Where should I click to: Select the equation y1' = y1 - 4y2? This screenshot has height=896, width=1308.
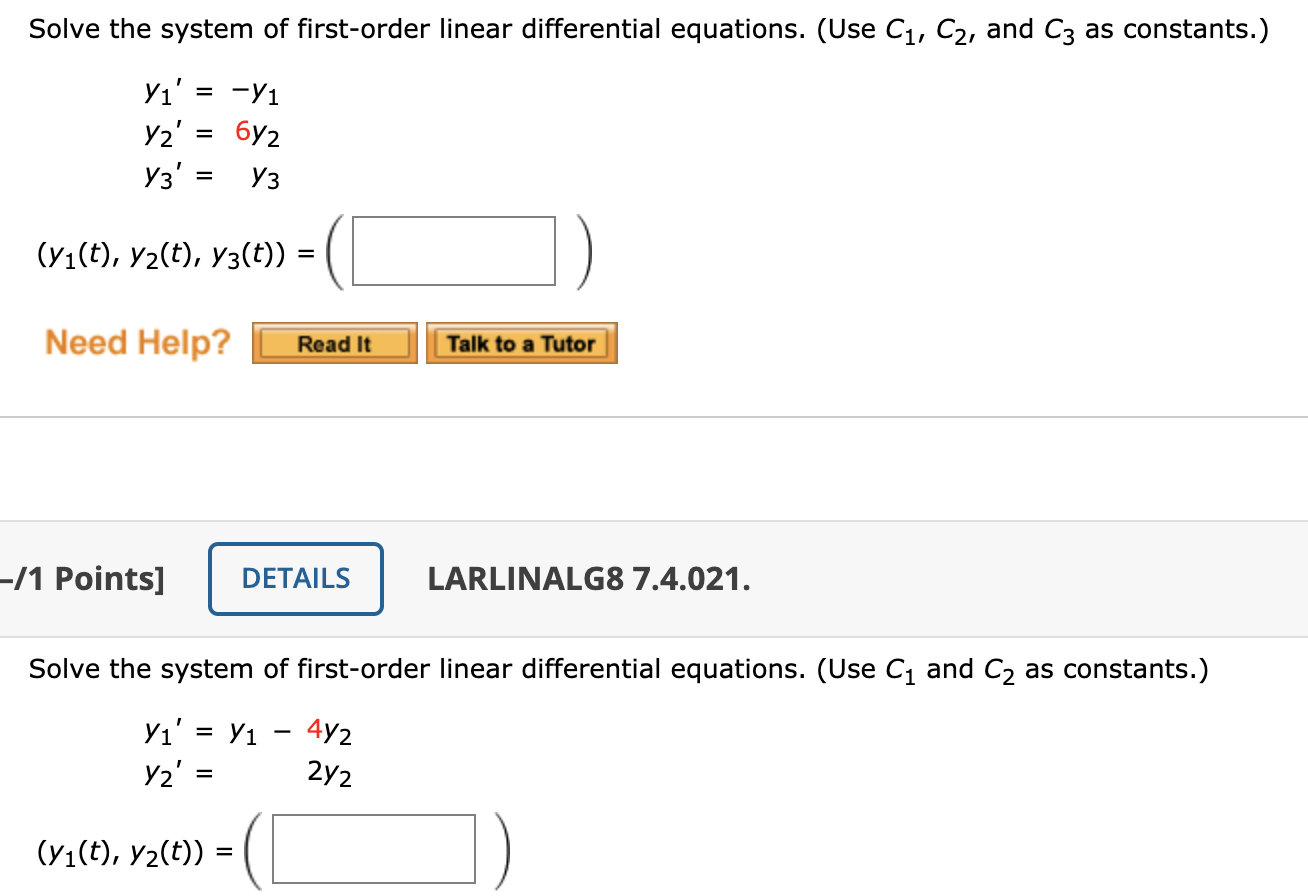248,732
